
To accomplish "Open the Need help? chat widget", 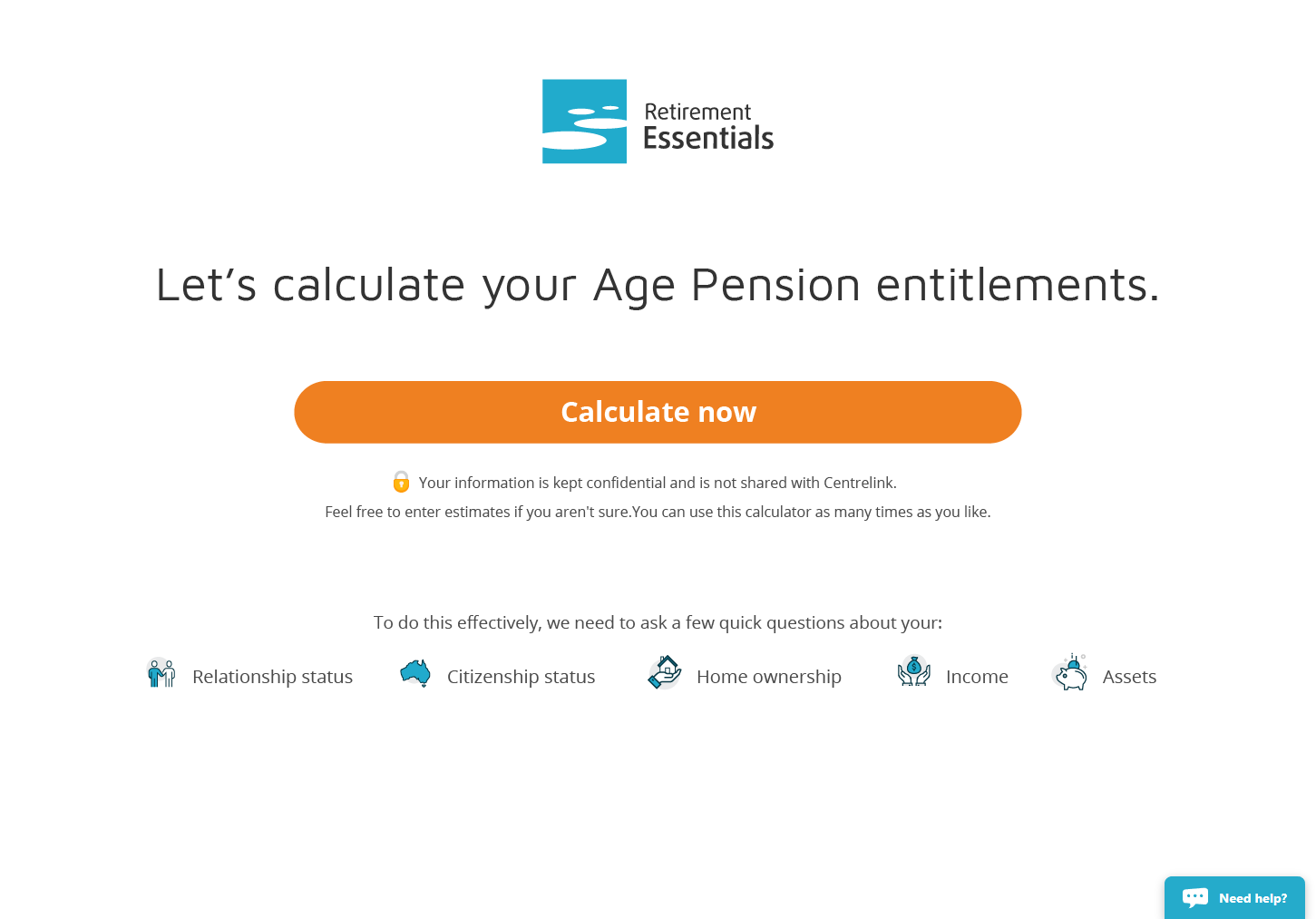I will (x=1252, y=898).
